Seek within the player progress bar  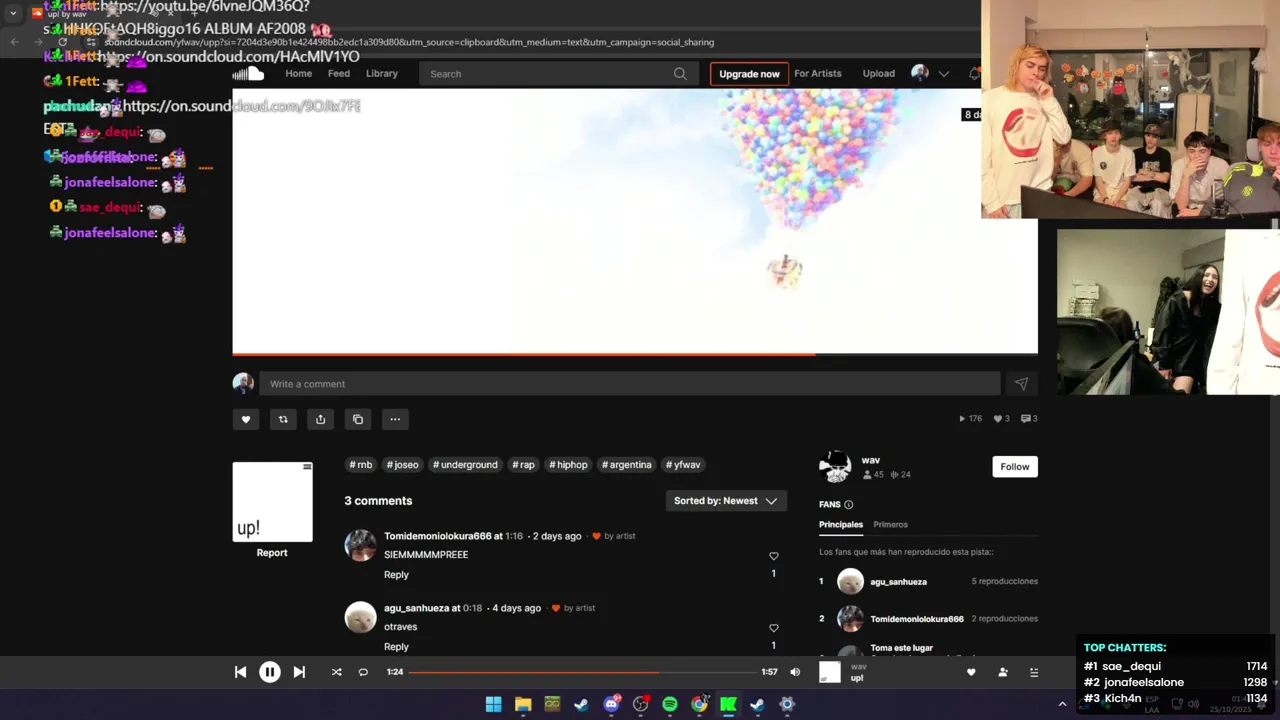(582, 672)
